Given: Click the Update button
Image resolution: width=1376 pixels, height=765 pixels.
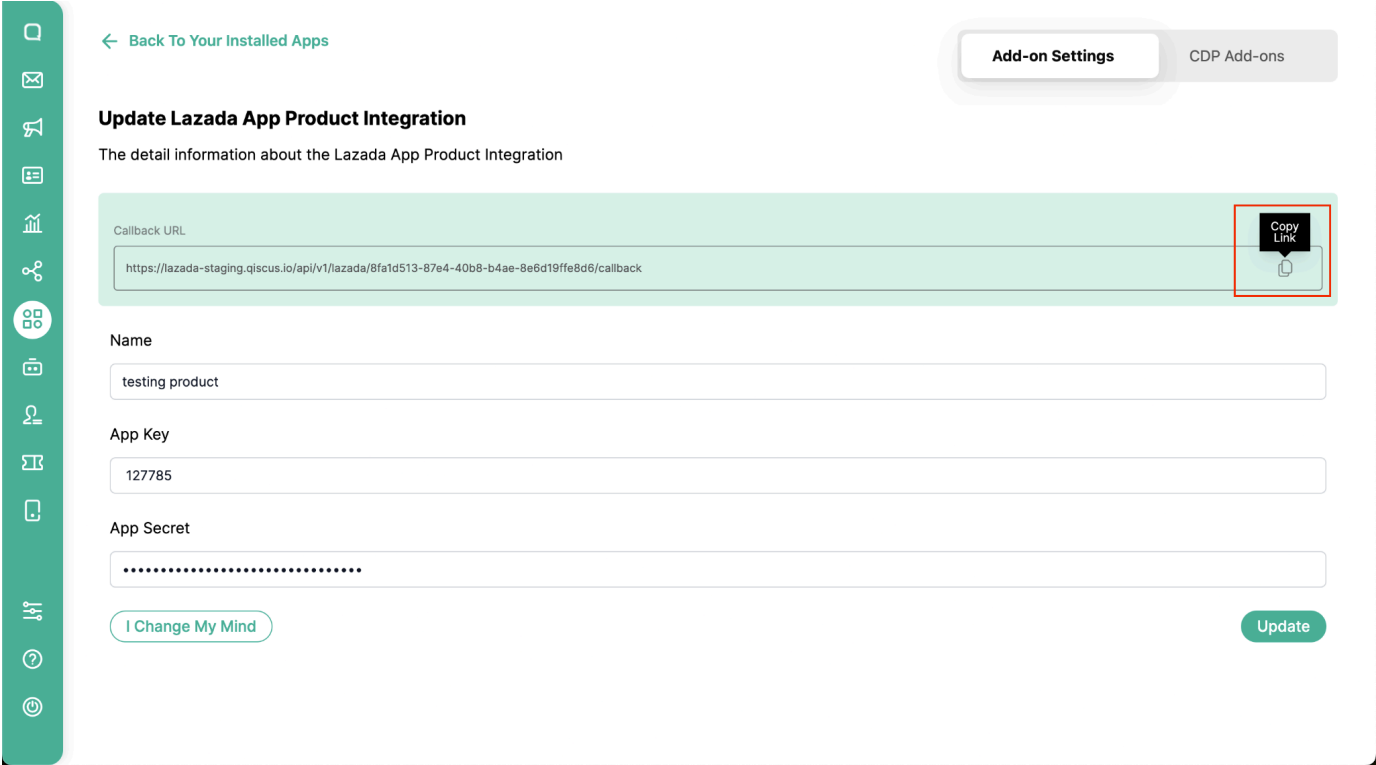Looking at the screenshot, I should click(1283, 626).
